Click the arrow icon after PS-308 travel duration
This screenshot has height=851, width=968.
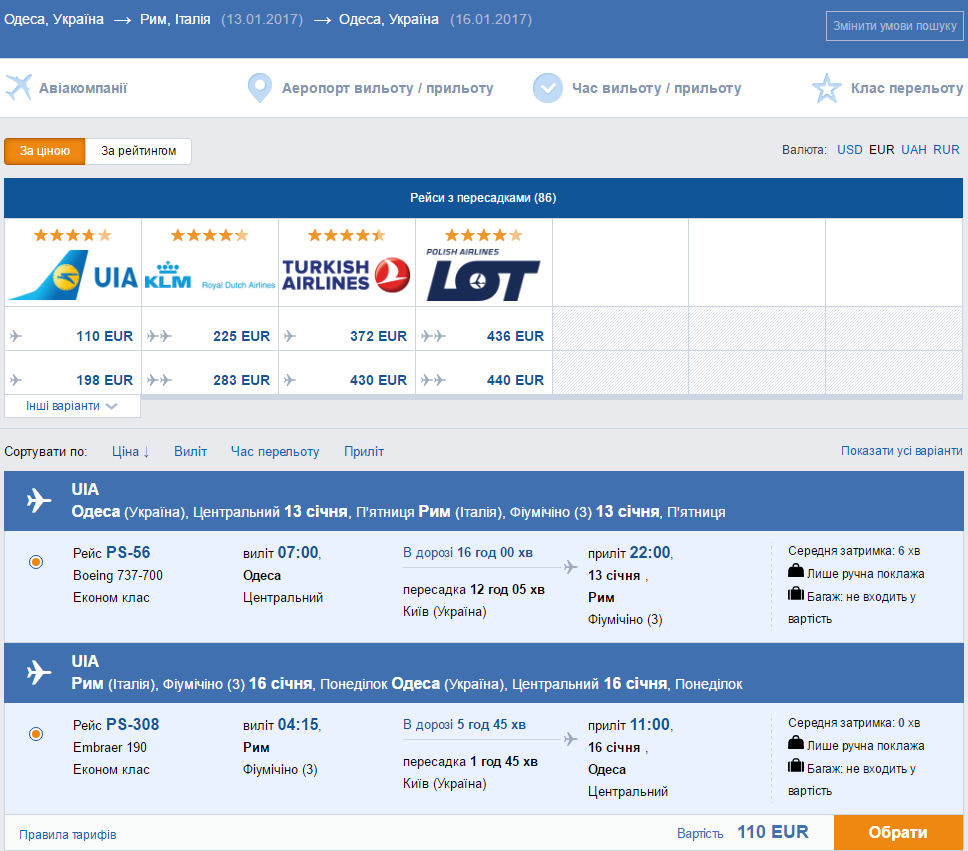[570, 739]
